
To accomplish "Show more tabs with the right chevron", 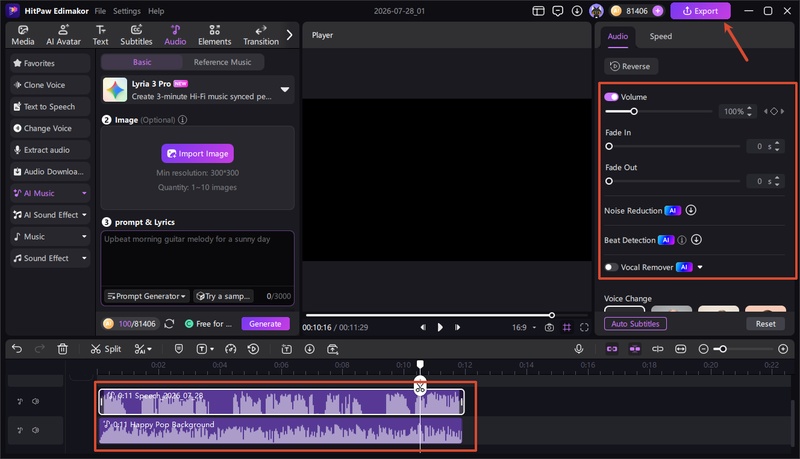I will [x=289, y=35].
